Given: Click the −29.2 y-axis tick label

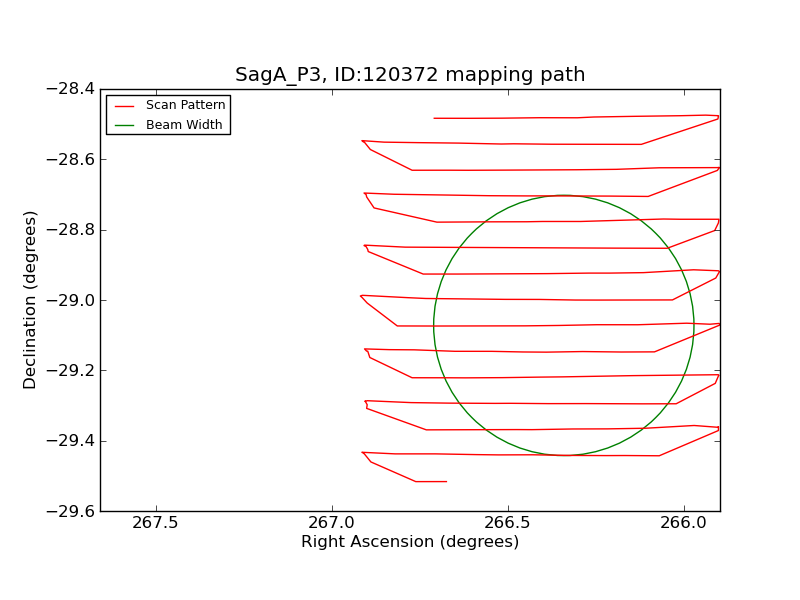Looking at the screenshot, I should click(x=70, y=371).
